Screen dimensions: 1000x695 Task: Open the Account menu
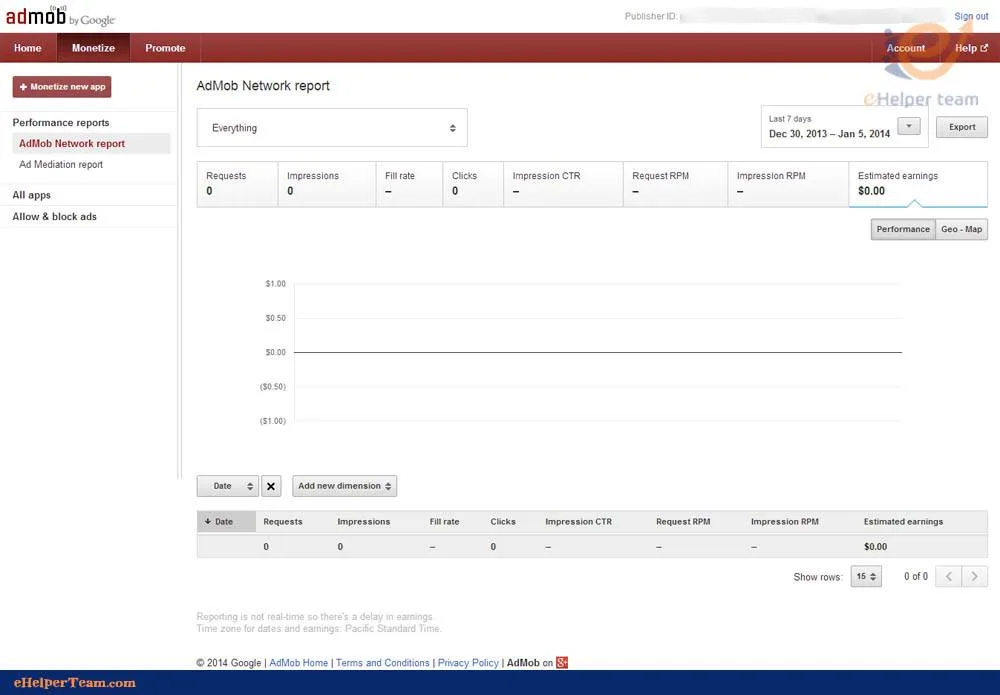tap(906, 48)
